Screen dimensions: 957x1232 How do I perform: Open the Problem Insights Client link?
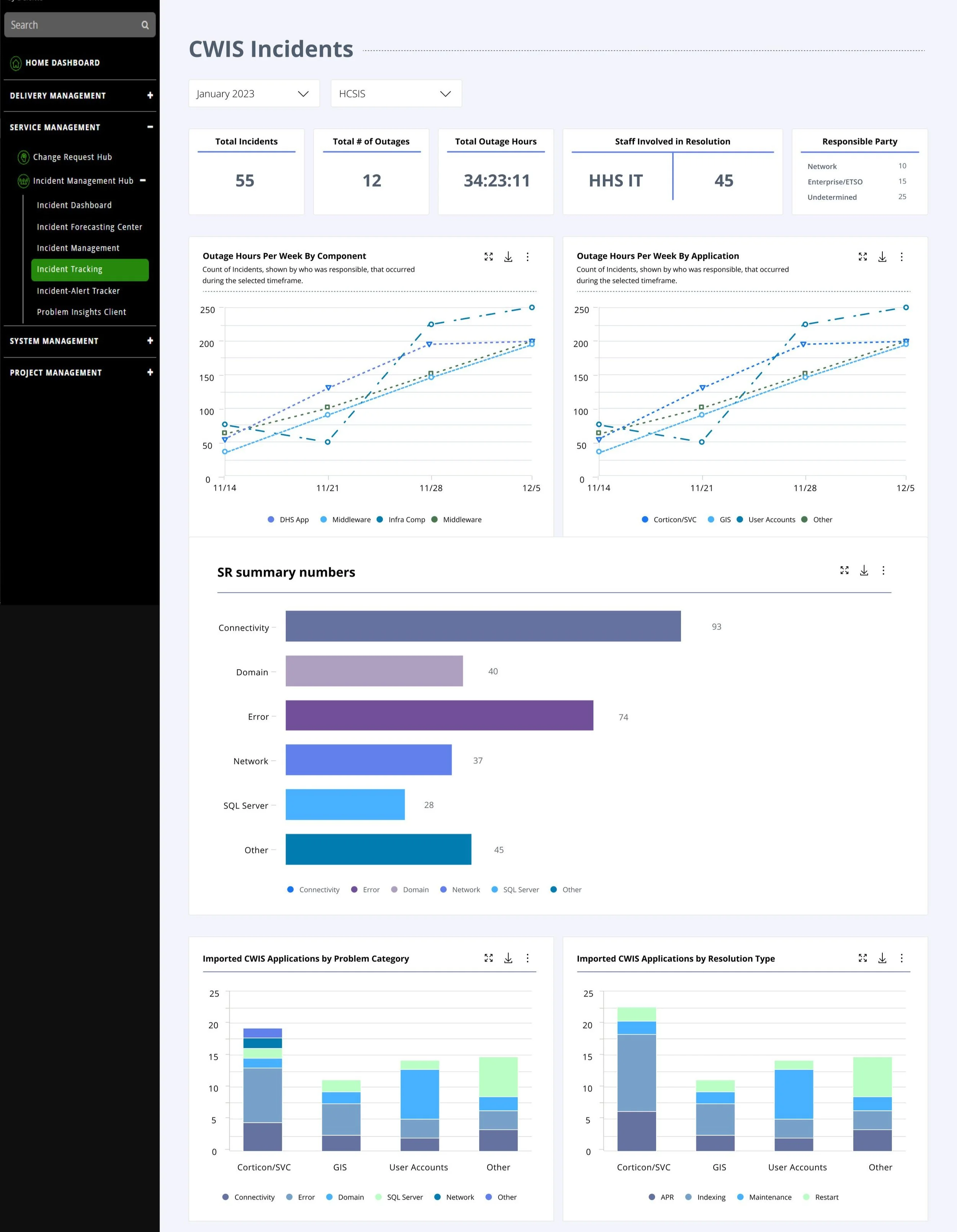click(x=81, y=312)
